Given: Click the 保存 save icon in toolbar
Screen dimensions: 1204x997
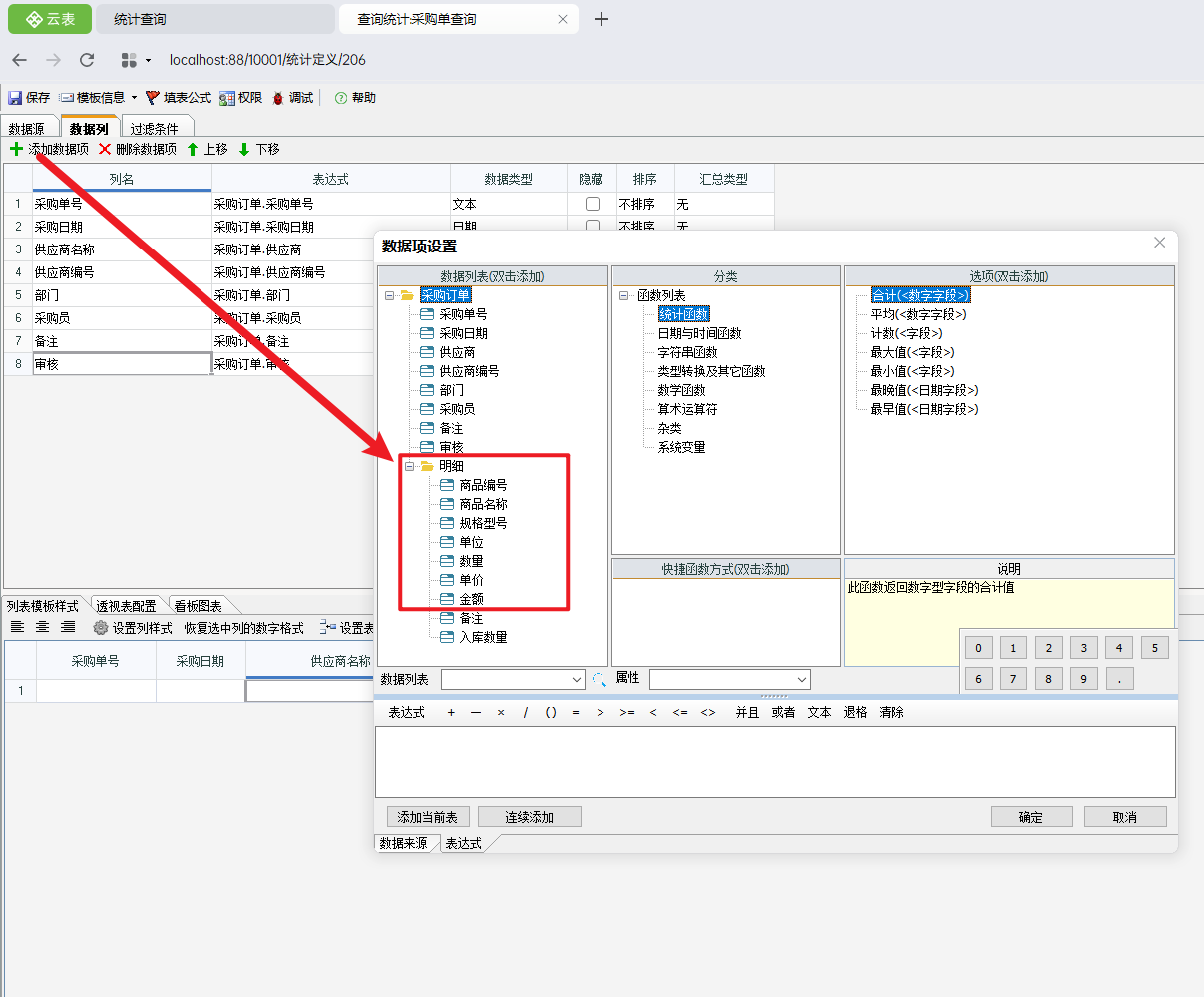Looking at the screenshot, I should [x=15, y=98].
